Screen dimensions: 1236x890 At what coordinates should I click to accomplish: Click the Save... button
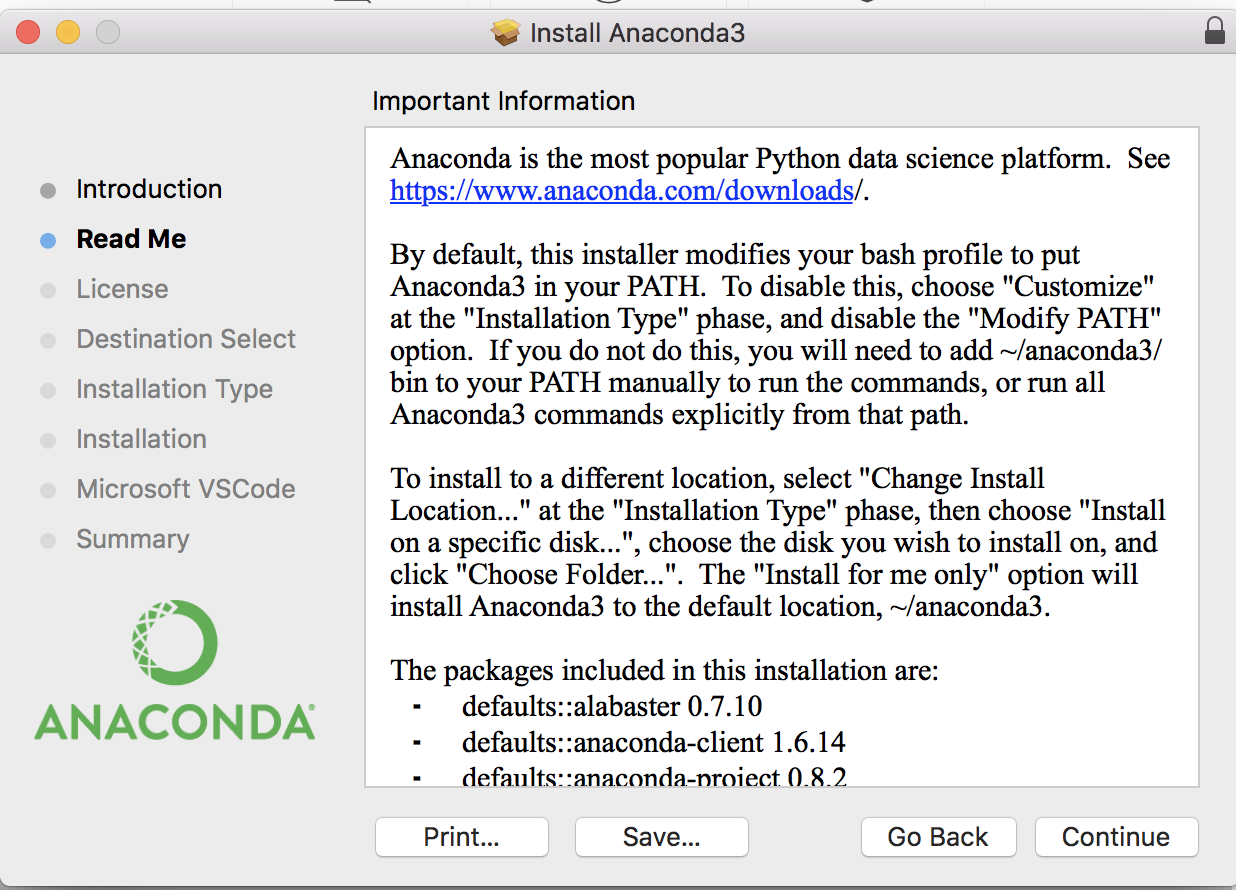[661, 837]
